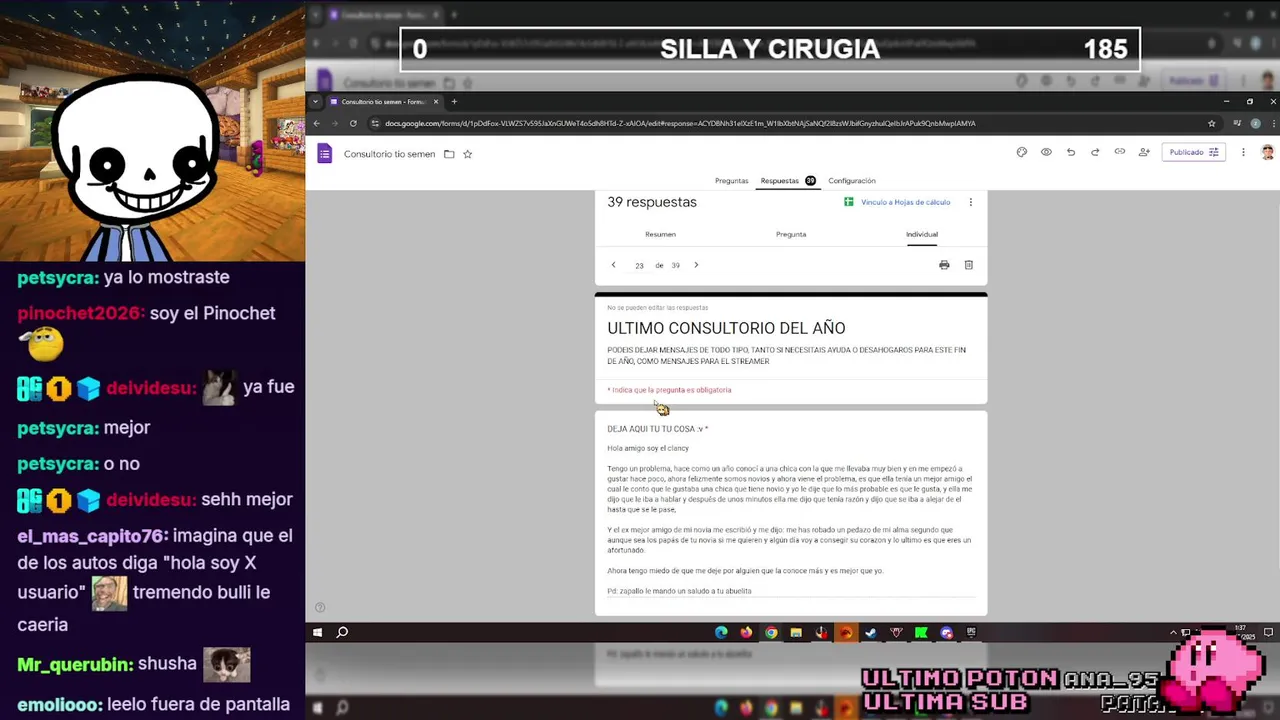
Task: Show hidden system tray icons
Action: 1173,632
